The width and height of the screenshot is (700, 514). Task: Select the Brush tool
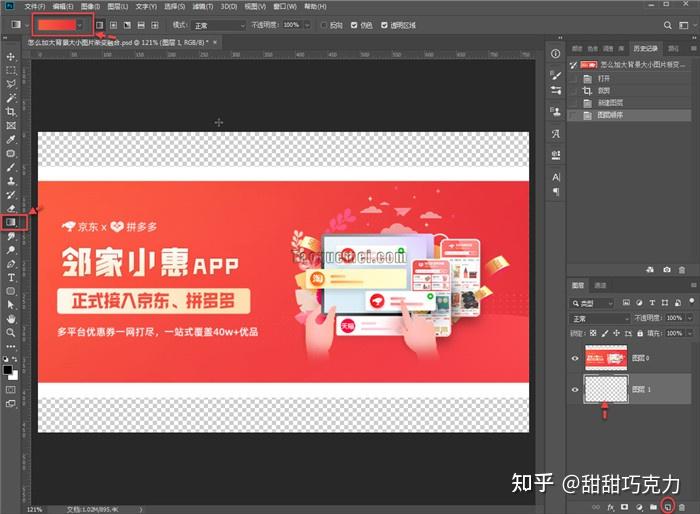11,167
